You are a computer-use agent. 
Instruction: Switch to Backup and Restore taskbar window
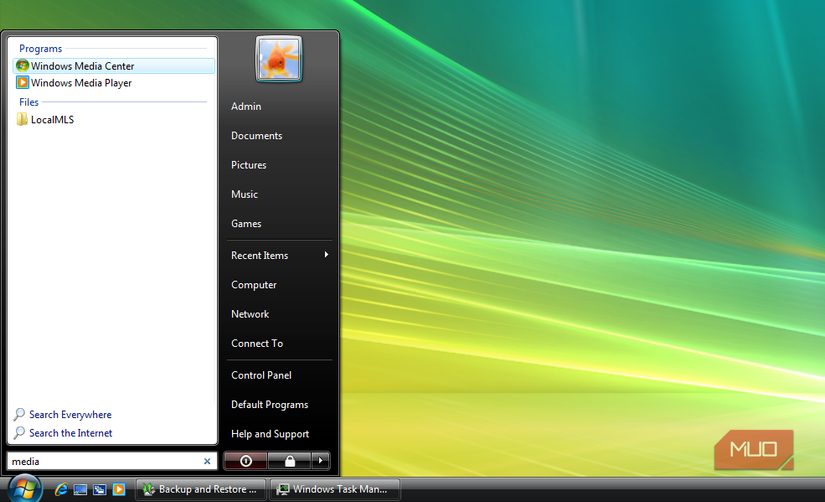click(201, 489)
